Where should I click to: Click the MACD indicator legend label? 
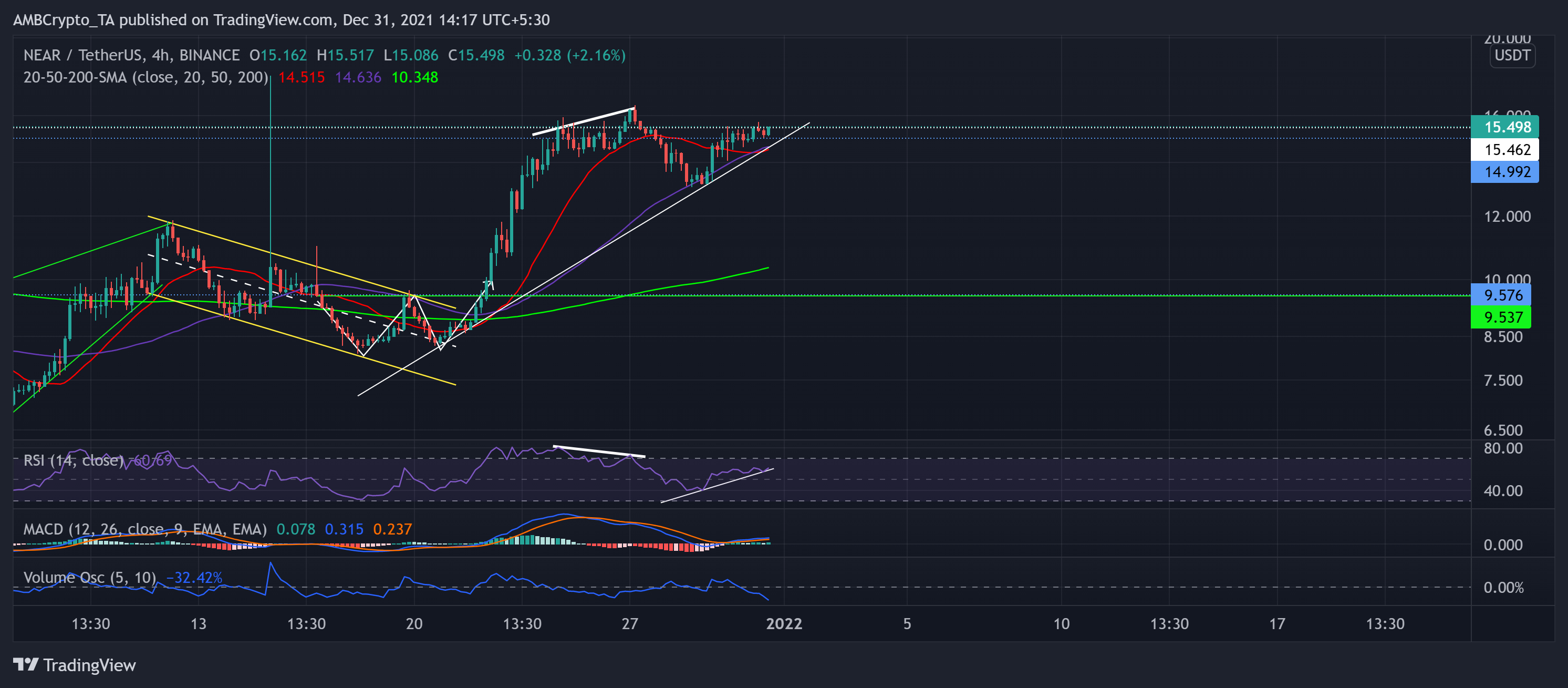coord(144,529)
